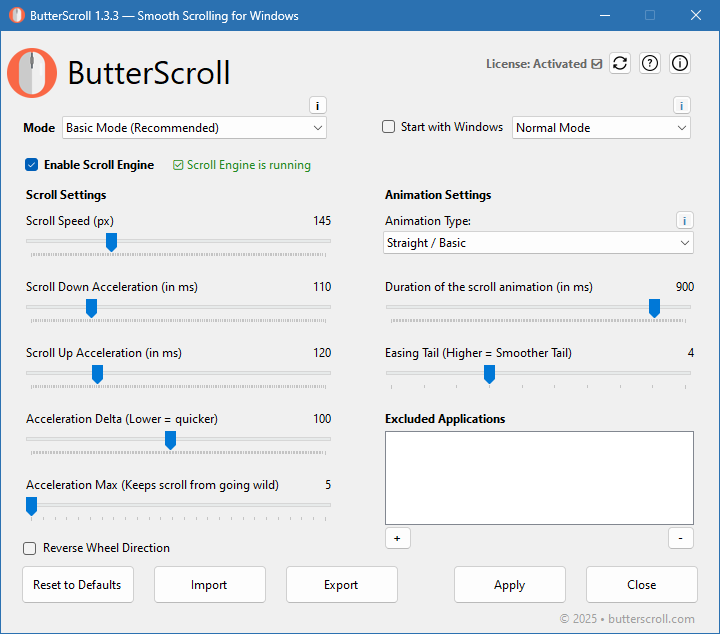Open the Normal Mode startup dropdown

601,128
